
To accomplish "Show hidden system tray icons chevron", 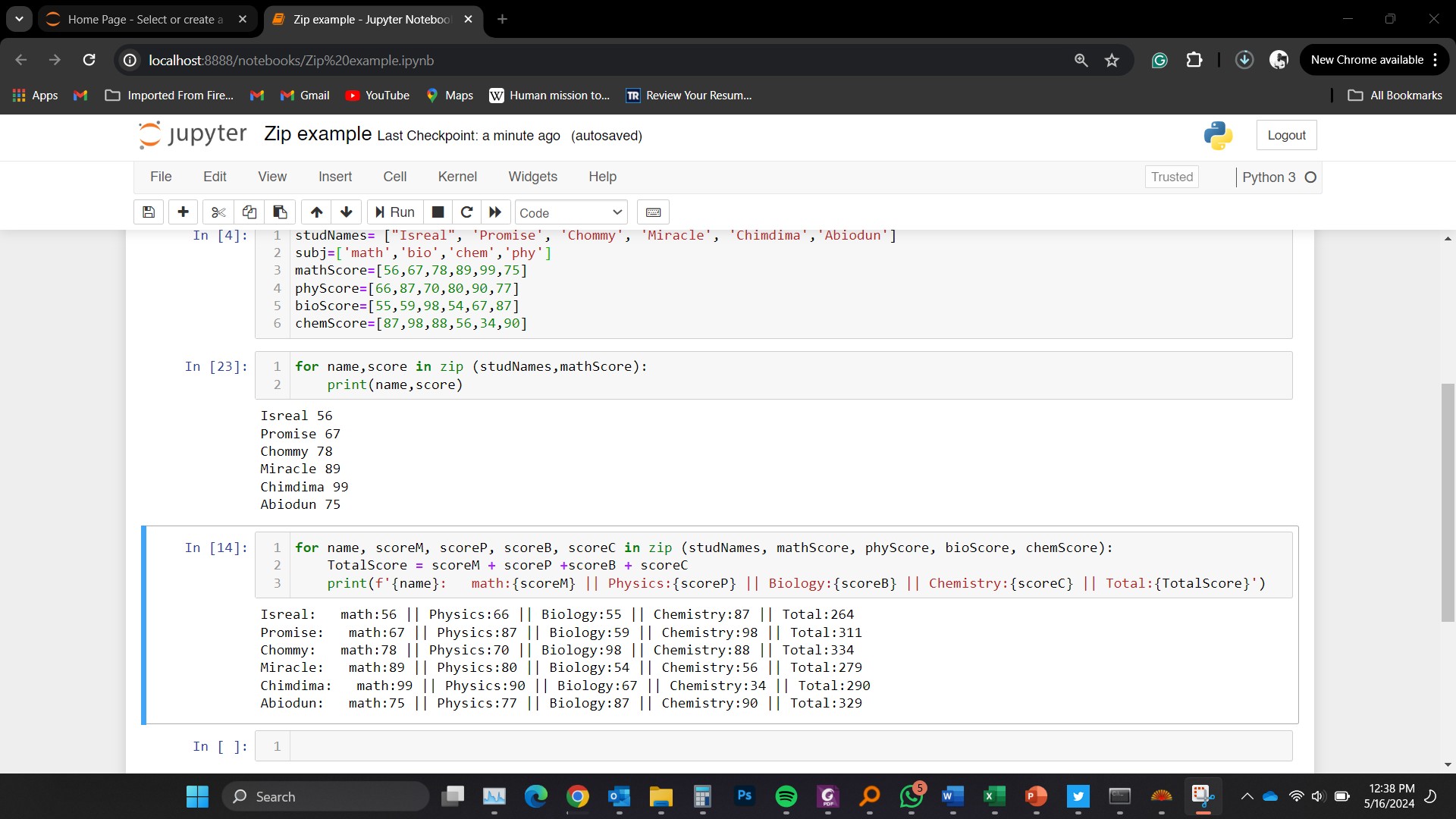I will [x=1247, y=796].
